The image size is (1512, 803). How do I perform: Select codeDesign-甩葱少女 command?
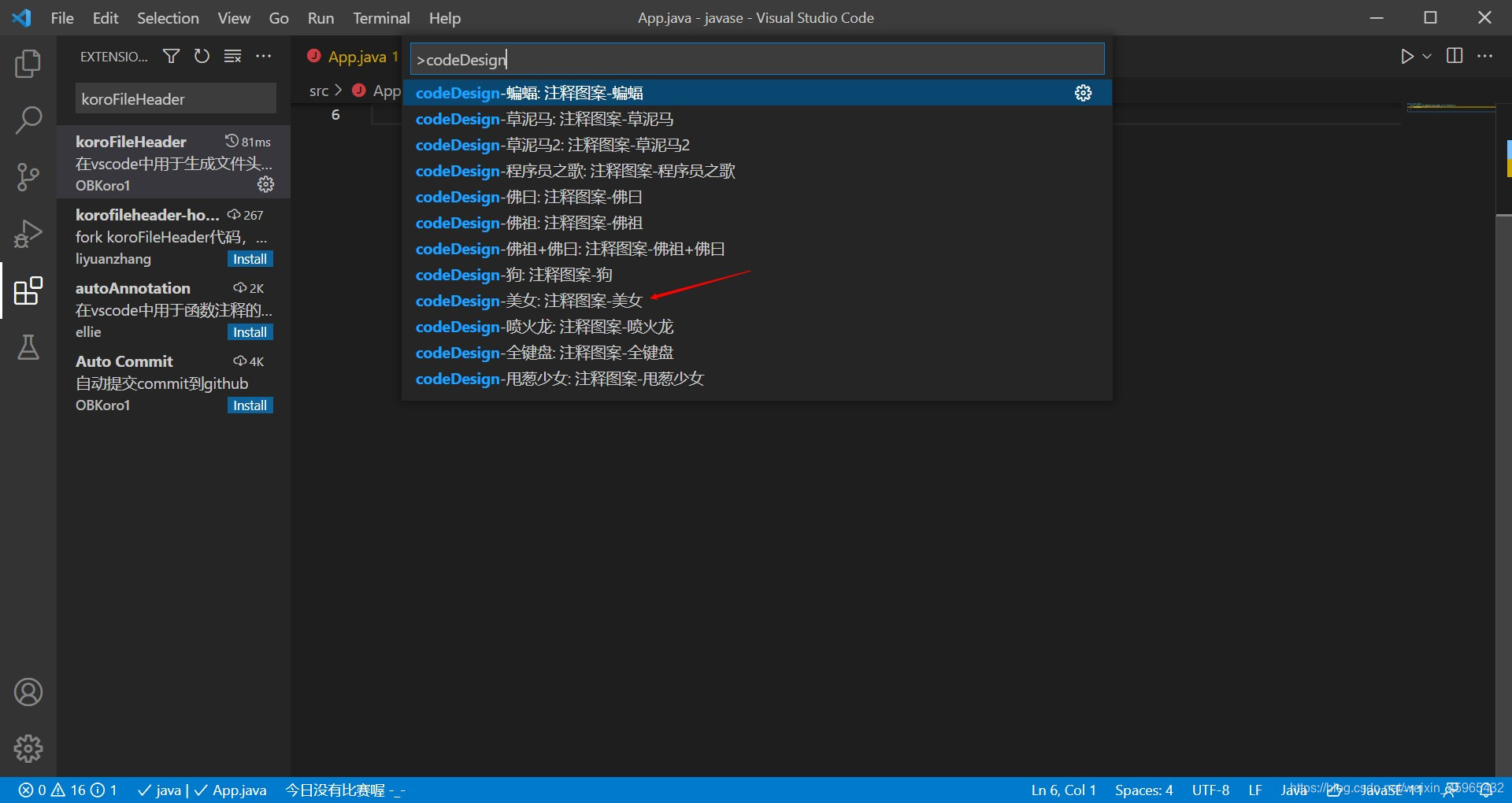tap(757, 379)
